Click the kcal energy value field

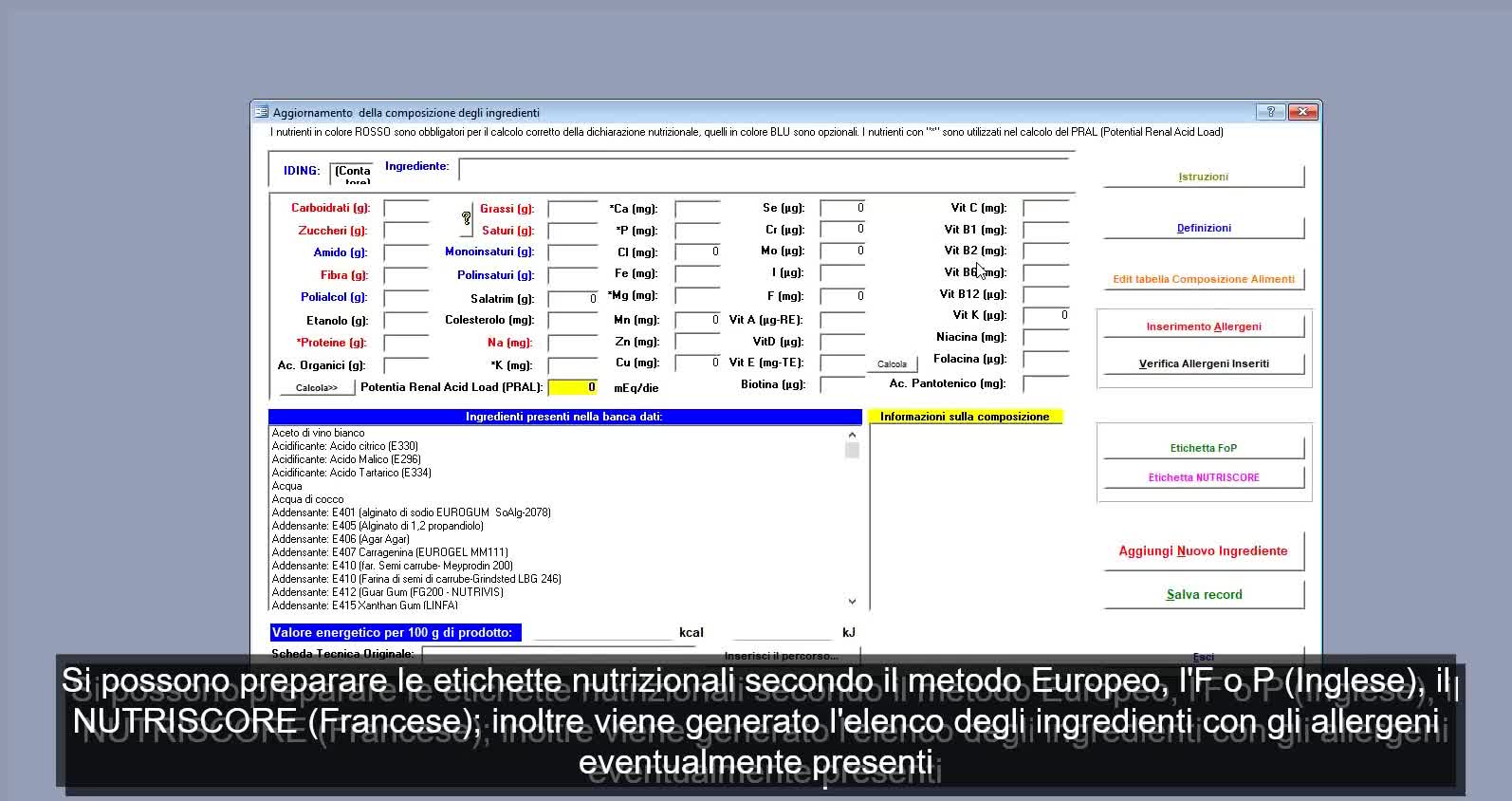603,632
